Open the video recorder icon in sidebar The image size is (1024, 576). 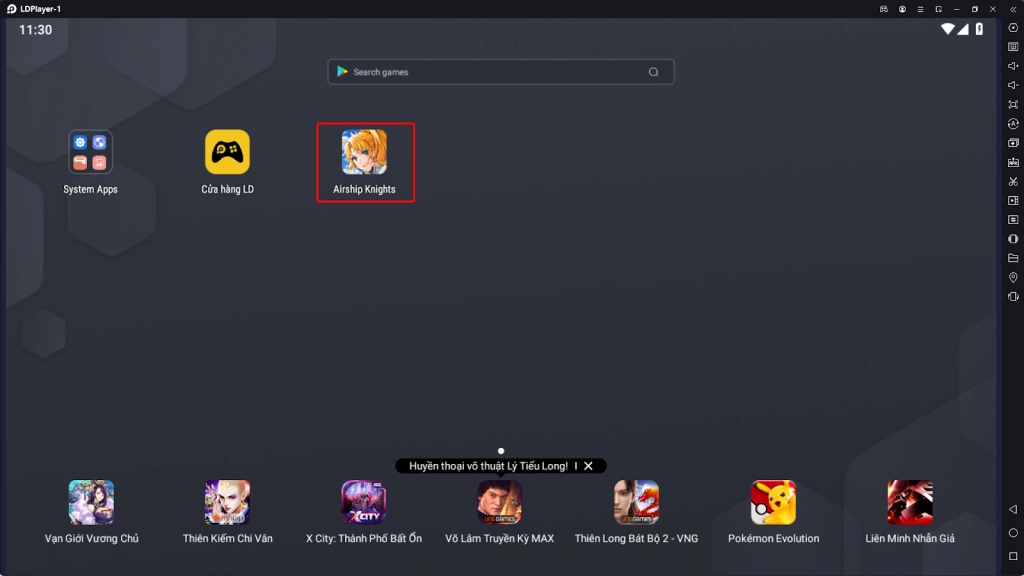tap(1013, 200)
